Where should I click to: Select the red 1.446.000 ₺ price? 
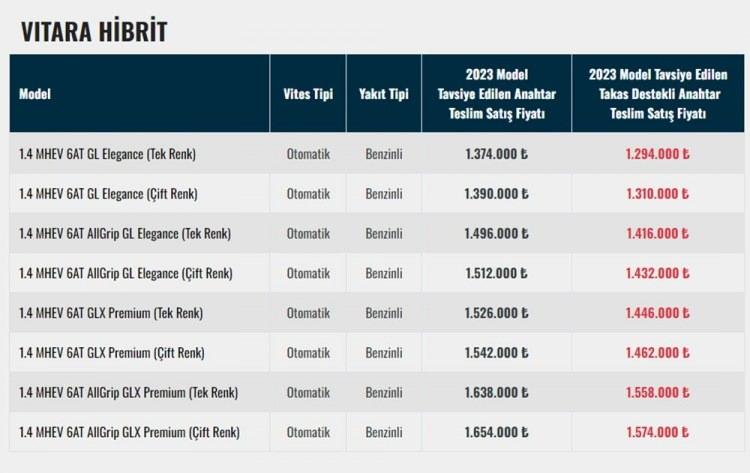click(658, 313)
